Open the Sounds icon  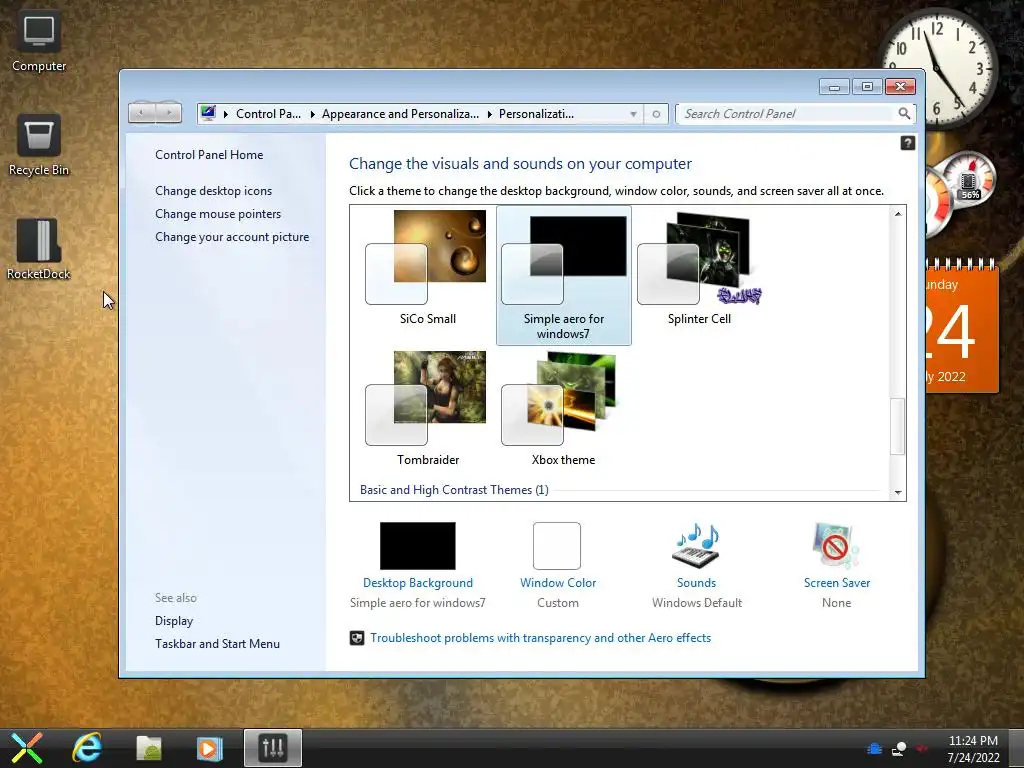tap(696, 546)
